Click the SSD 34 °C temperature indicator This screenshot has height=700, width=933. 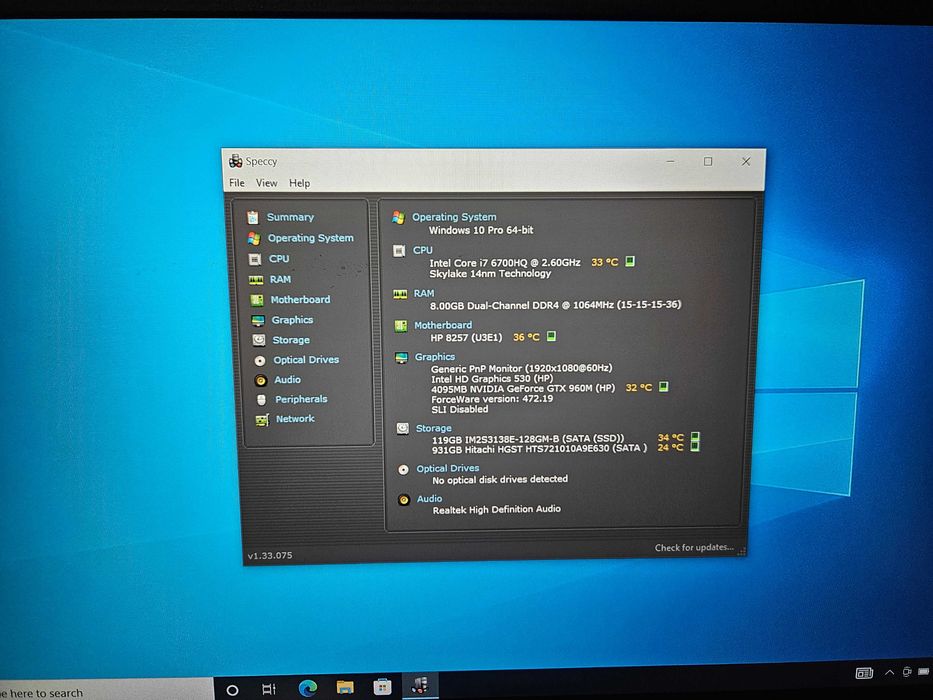[694, 437]
